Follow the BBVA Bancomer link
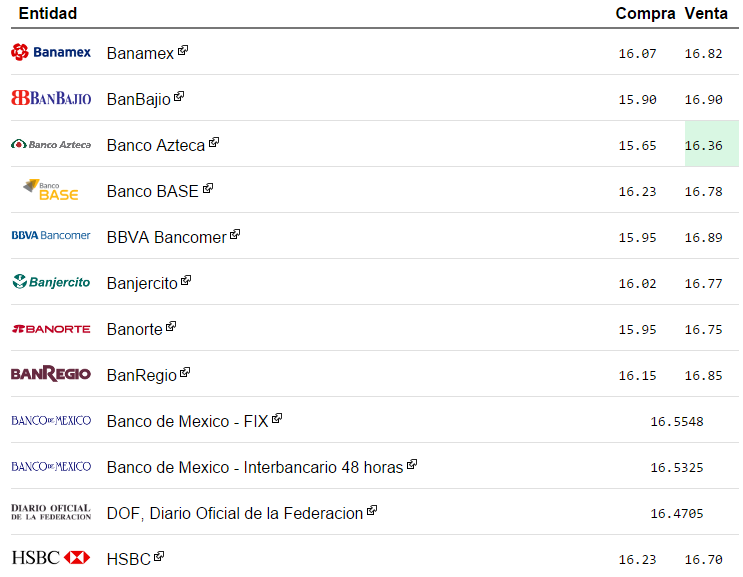743x577 pixels. click(166, 237)
